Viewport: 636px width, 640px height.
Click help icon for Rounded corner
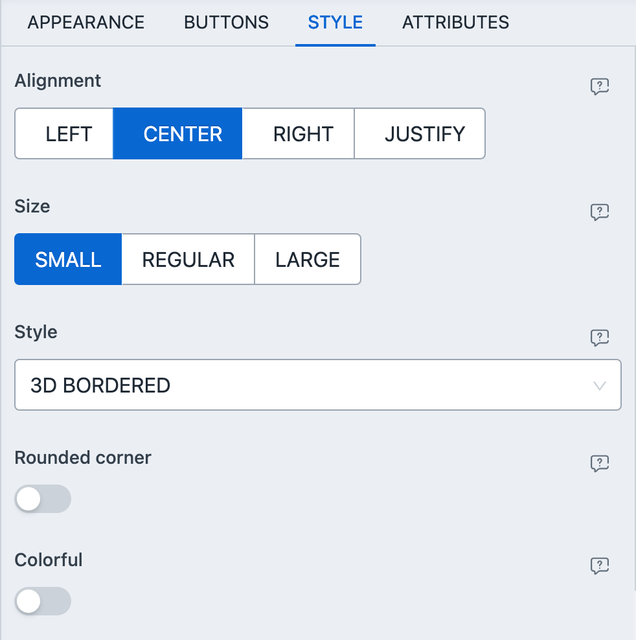(600, 463)
